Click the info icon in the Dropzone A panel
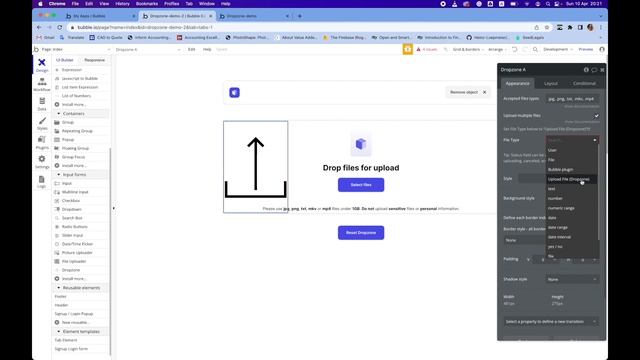640x360 pixels. pos(586,70)
